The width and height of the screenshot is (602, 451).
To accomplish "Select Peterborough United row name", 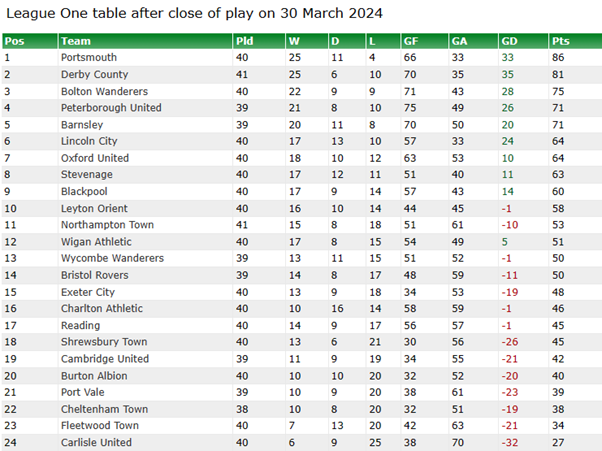I will pos(111,108).
